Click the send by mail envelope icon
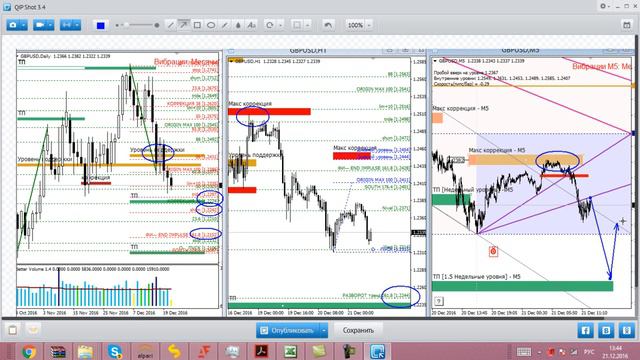This screenshot has height=360, width=640. [x=33, y=329]
